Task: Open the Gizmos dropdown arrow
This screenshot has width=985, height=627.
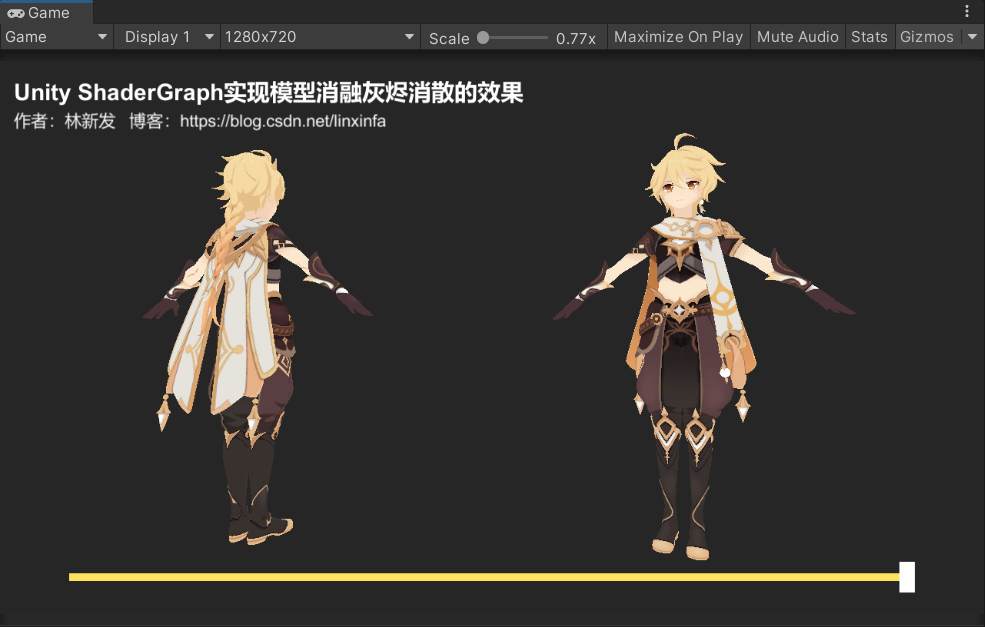Action: 972,37
